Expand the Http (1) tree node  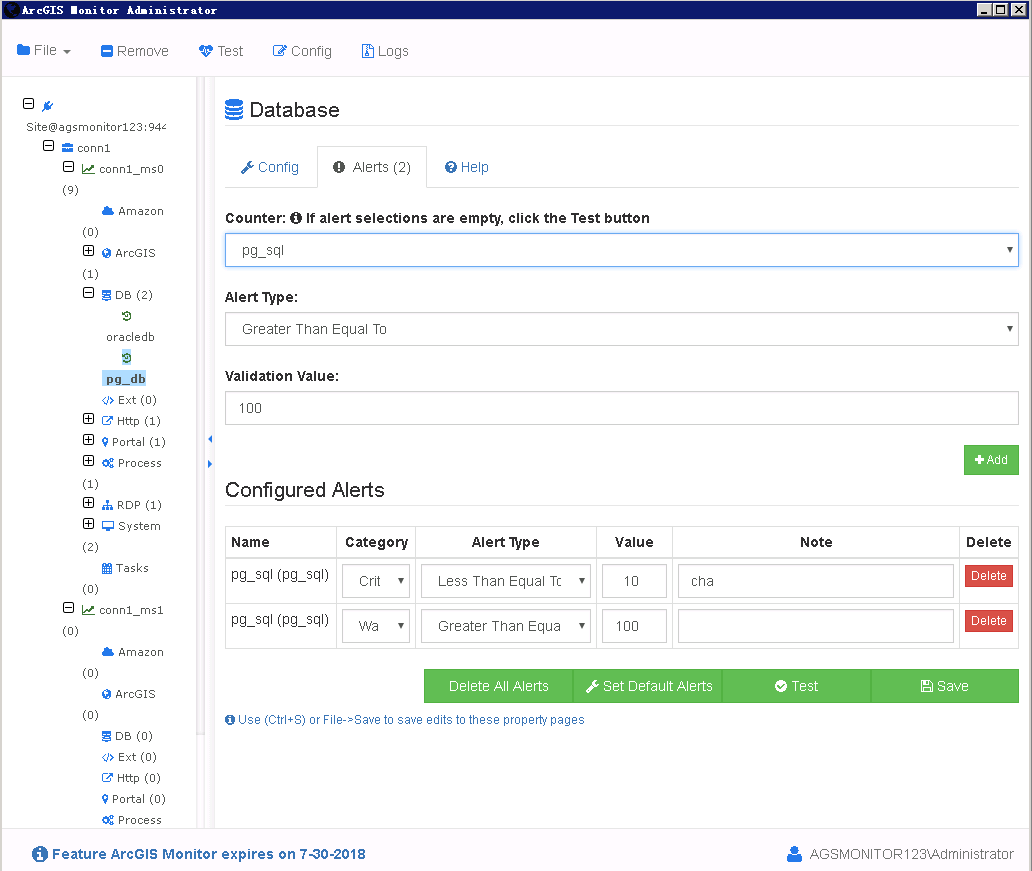88,419
